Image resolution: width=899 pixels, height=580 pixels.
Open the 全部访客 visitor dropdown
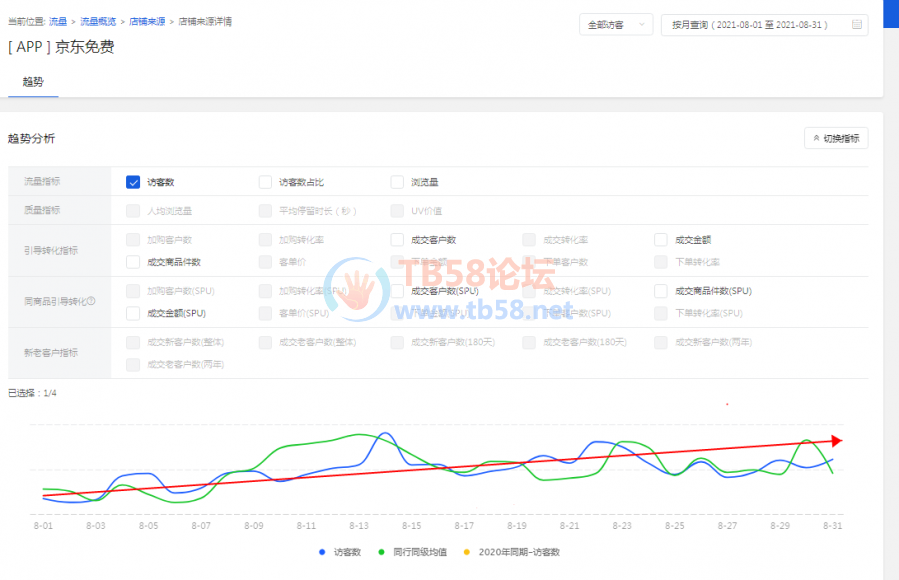(x=616, y=25)
